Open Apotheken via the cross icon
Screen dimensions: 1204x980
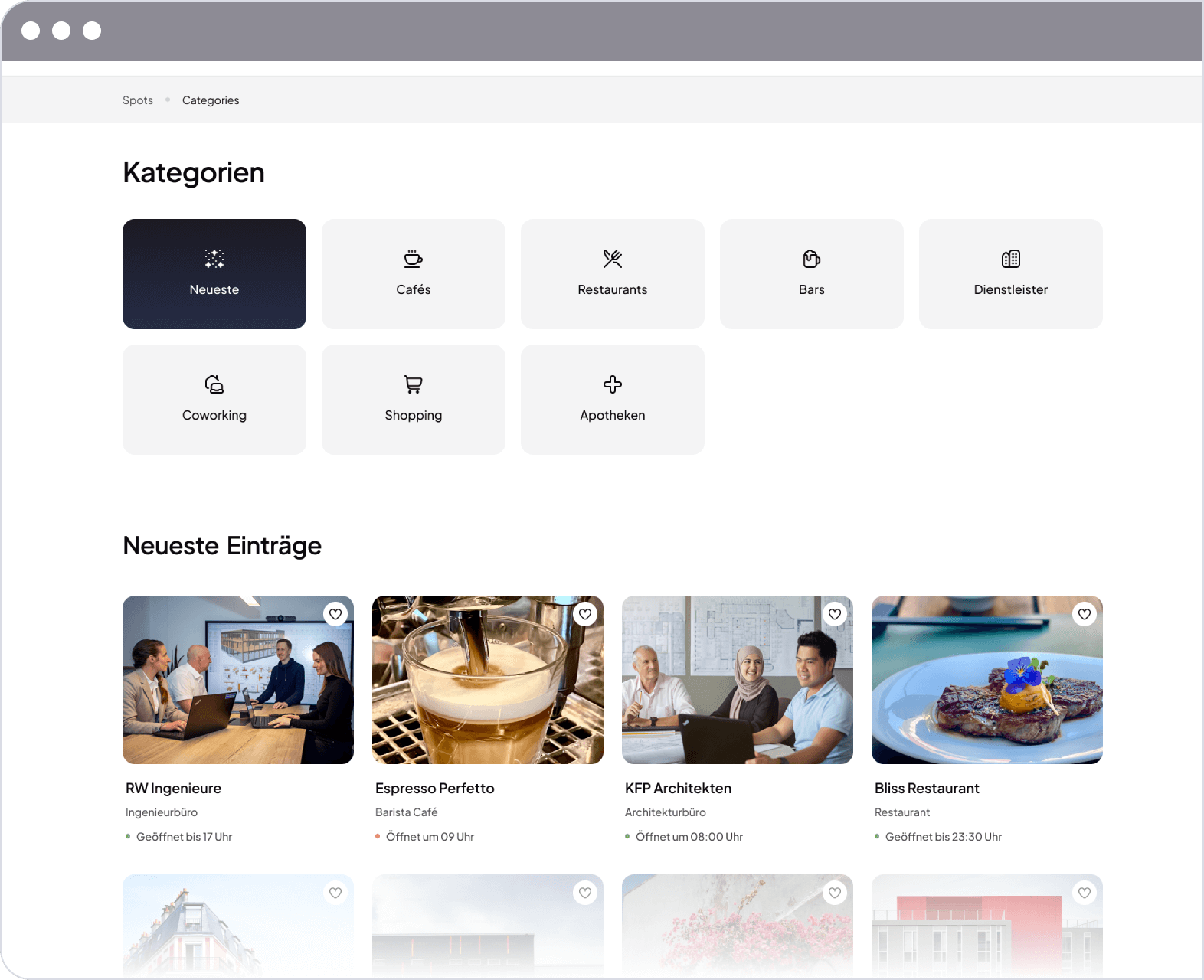pyautogui.click(x=613, y=384)
